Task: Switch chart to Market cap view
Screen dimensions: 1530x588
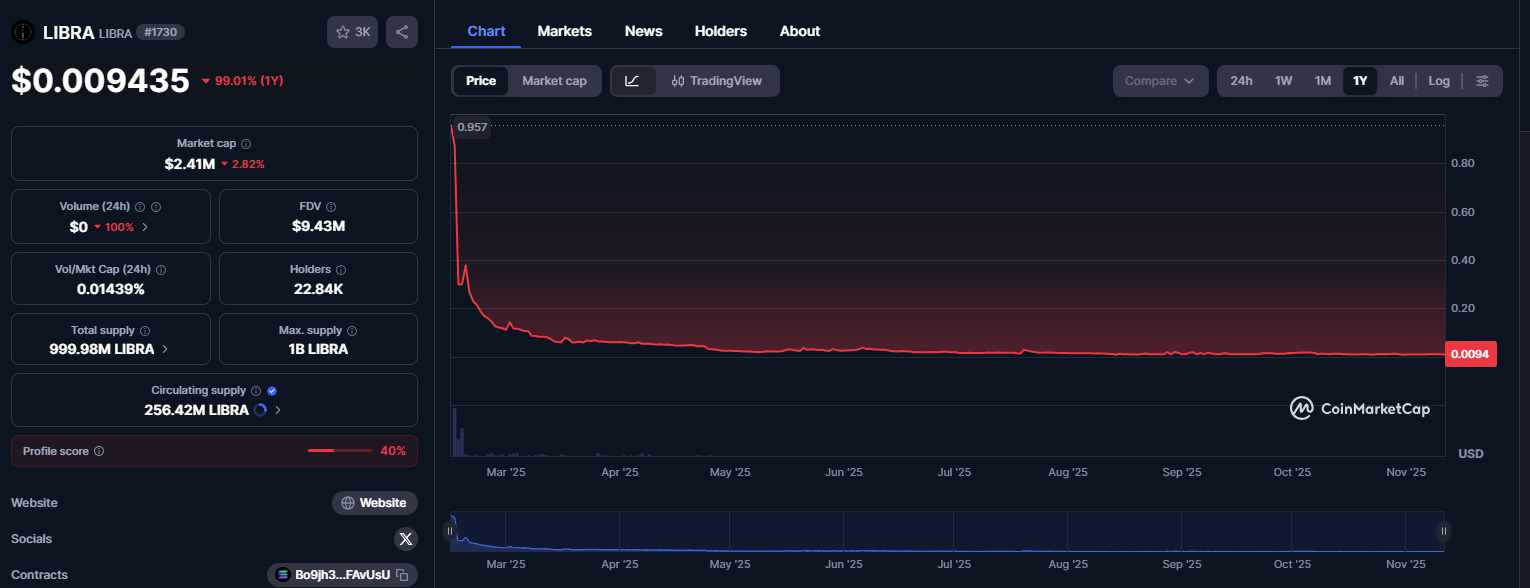Action: tap(555, 81)
